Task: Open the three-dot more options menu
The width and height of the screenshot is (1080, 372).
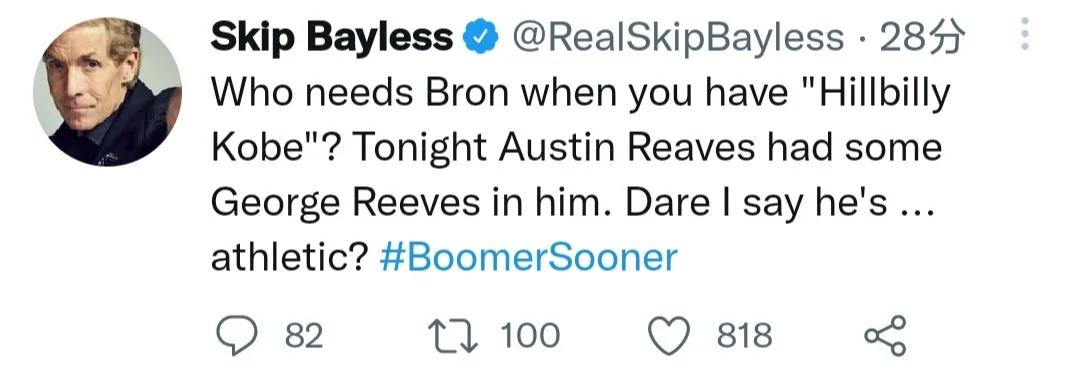Action: [x=1025, y=33]
